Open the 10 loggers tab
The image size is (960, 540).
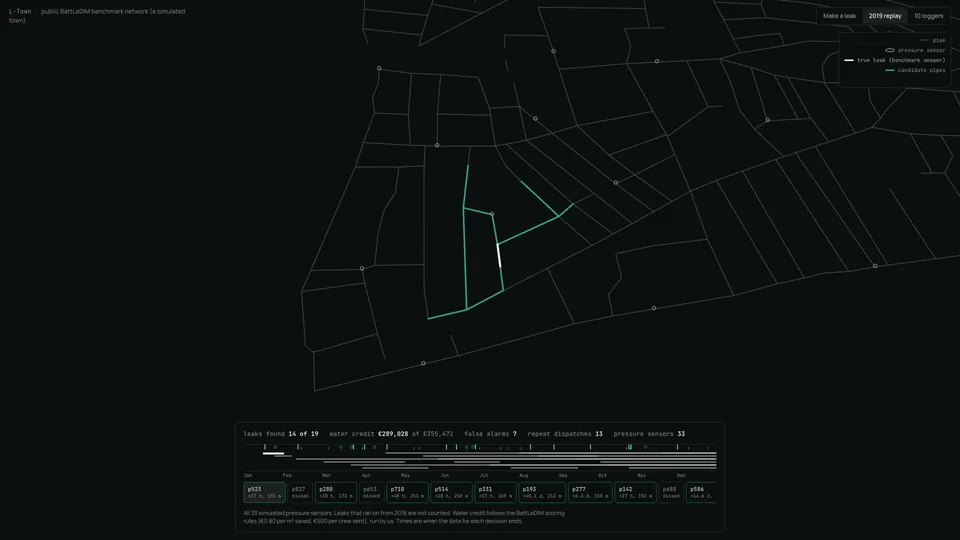[x=928, y=16]
